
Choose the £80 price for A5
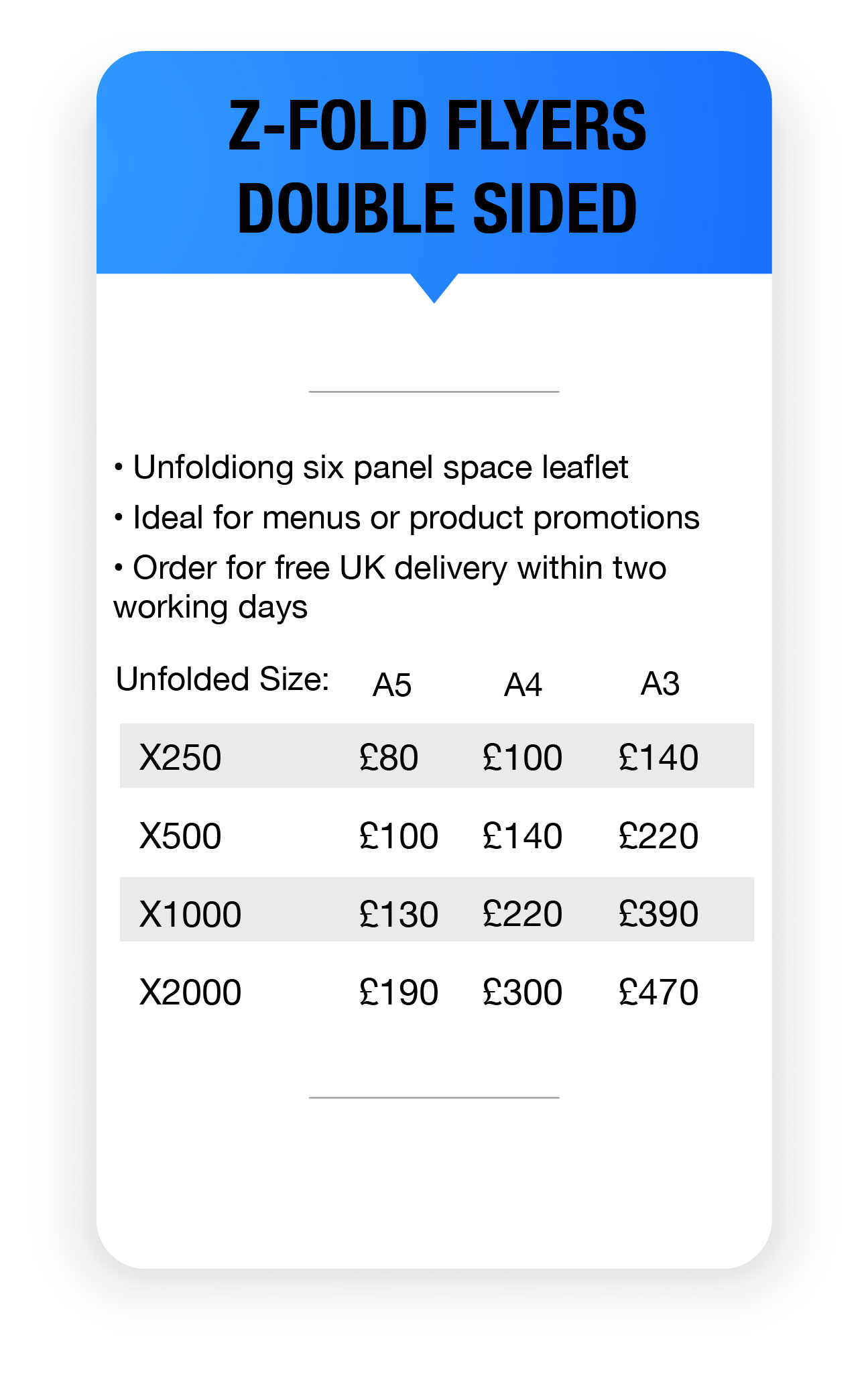[389, 758]
